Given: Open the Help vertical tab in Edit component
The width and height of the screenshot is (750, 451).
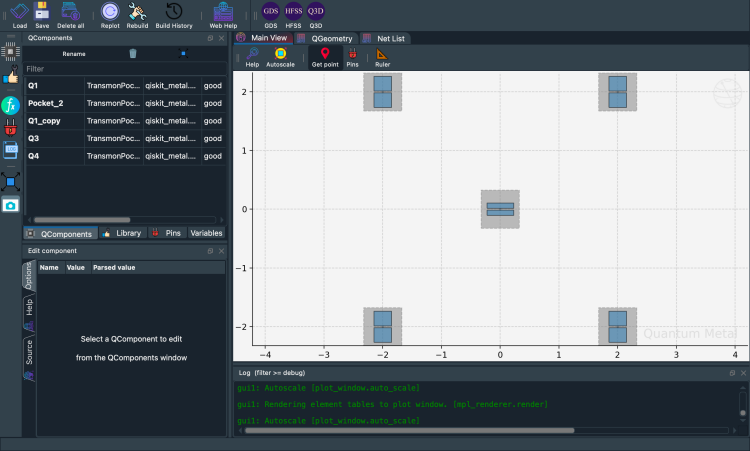Looking at the screenshot, I should pyautogui.click(x=29, y=314).
